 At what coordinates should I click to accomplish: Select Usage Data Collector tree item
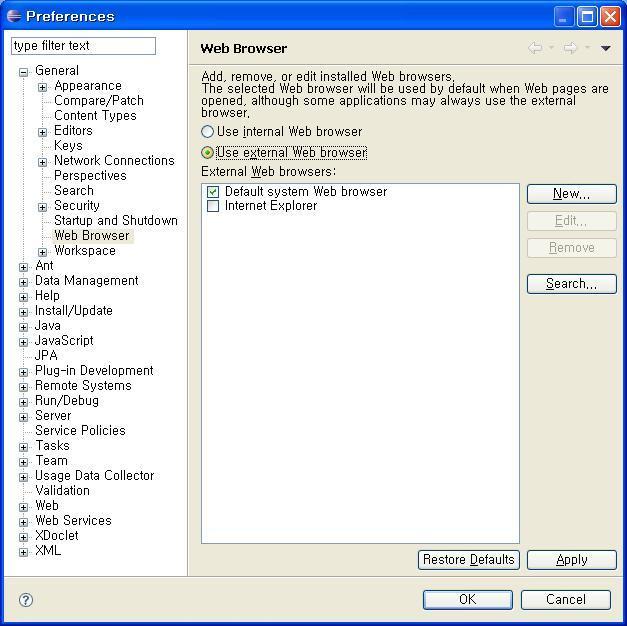point(95,476)
